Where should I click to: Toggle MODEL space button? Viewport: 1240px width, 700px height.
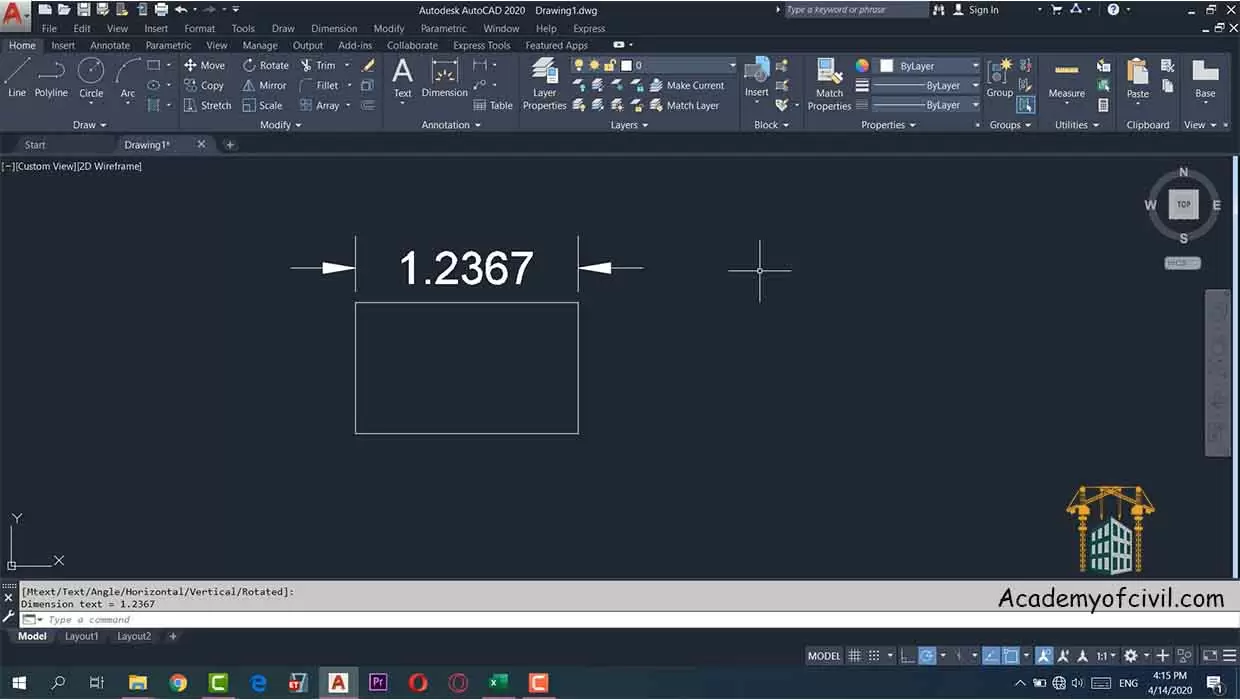824,656
